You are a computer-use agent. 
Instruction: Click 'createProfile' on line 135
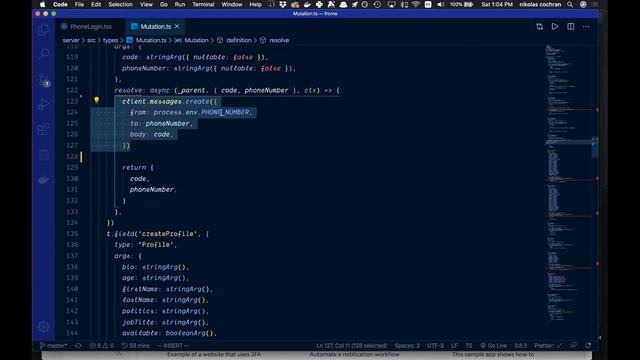[167, 234]
